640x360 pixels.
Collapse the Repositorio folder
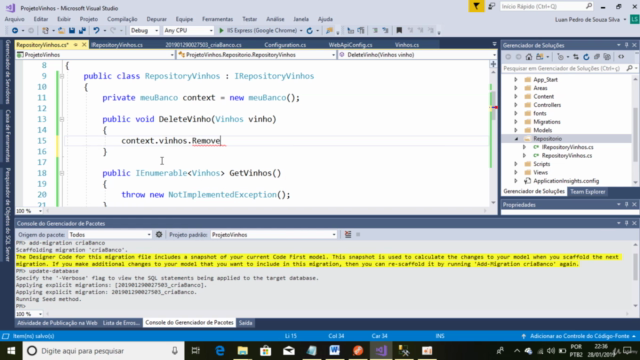click(x=516, y=139)
